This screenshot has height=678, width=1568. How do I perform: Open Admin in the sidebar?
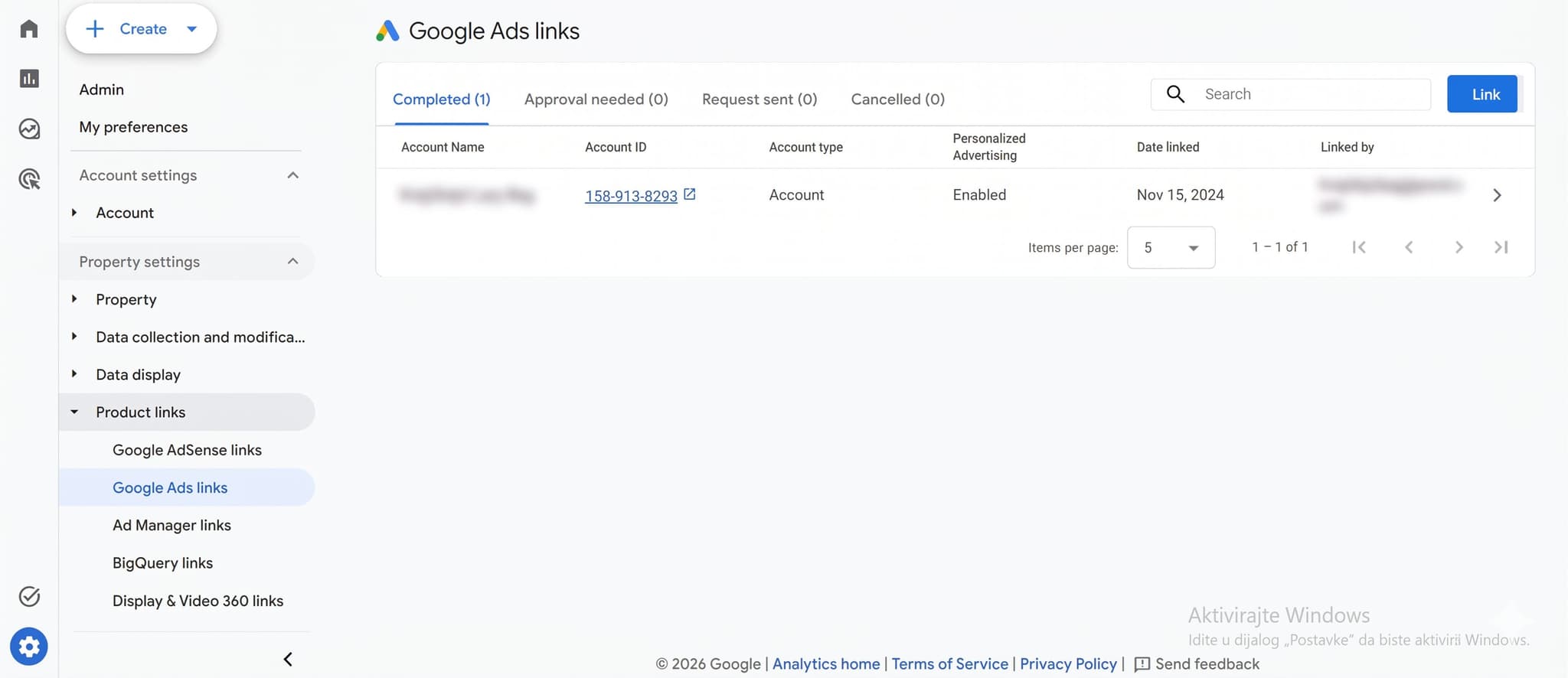[x=102, y=90]
